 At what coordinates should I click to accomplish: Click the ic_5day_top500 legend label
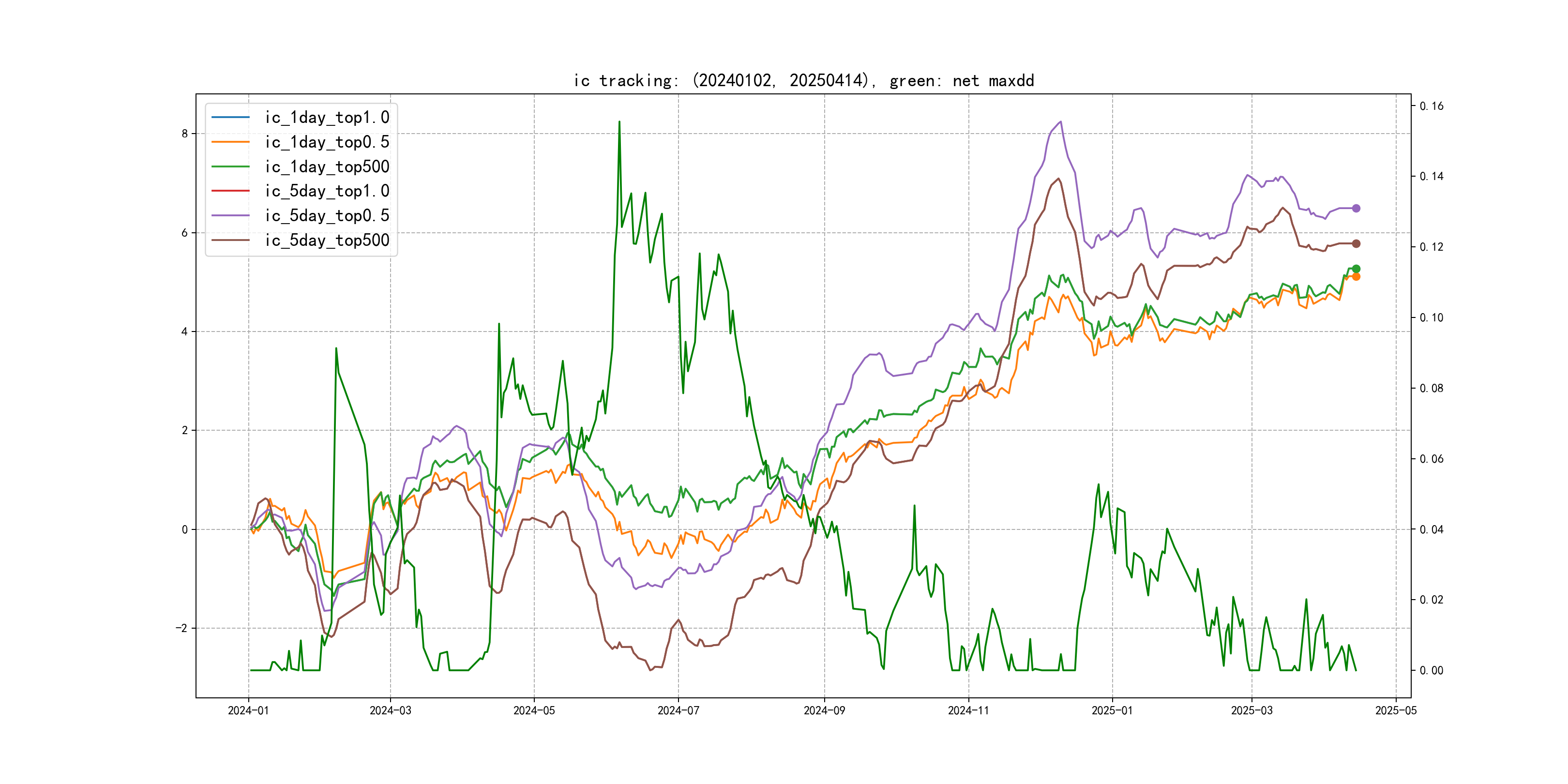pyautogui.click(x=327, y=241)
